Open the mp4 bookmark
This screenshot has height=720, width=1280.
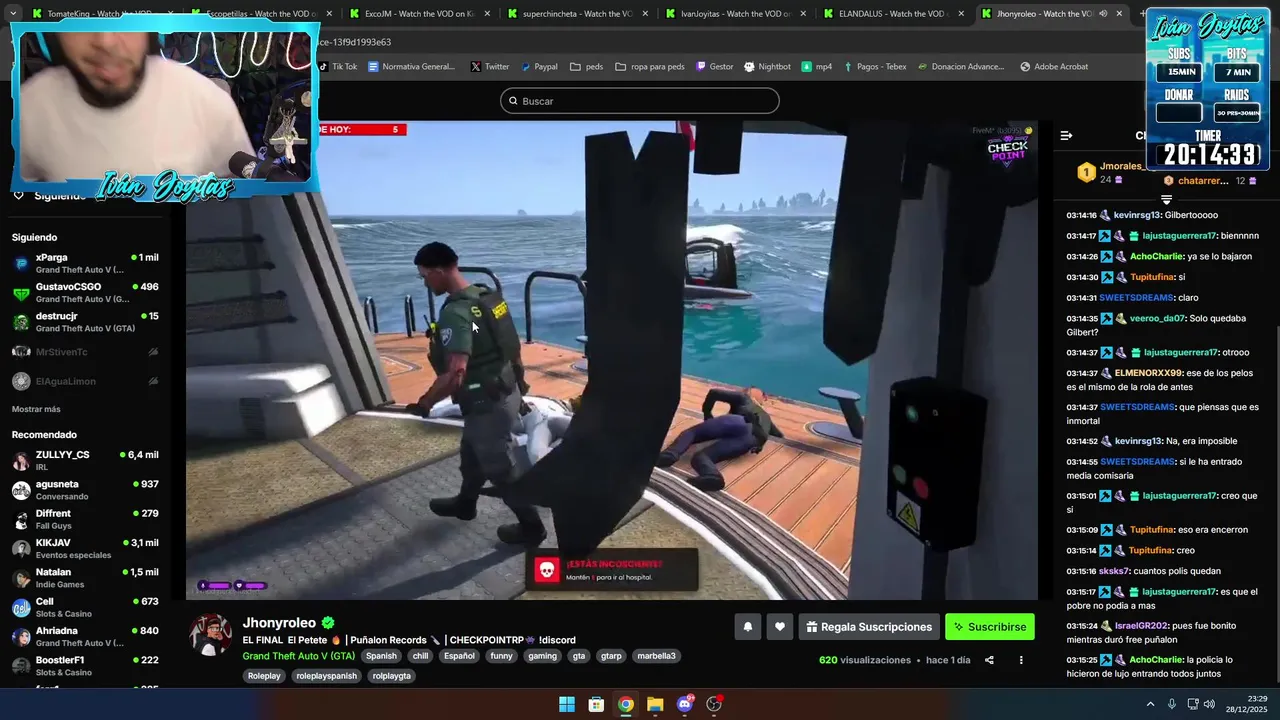coord(817,67)
